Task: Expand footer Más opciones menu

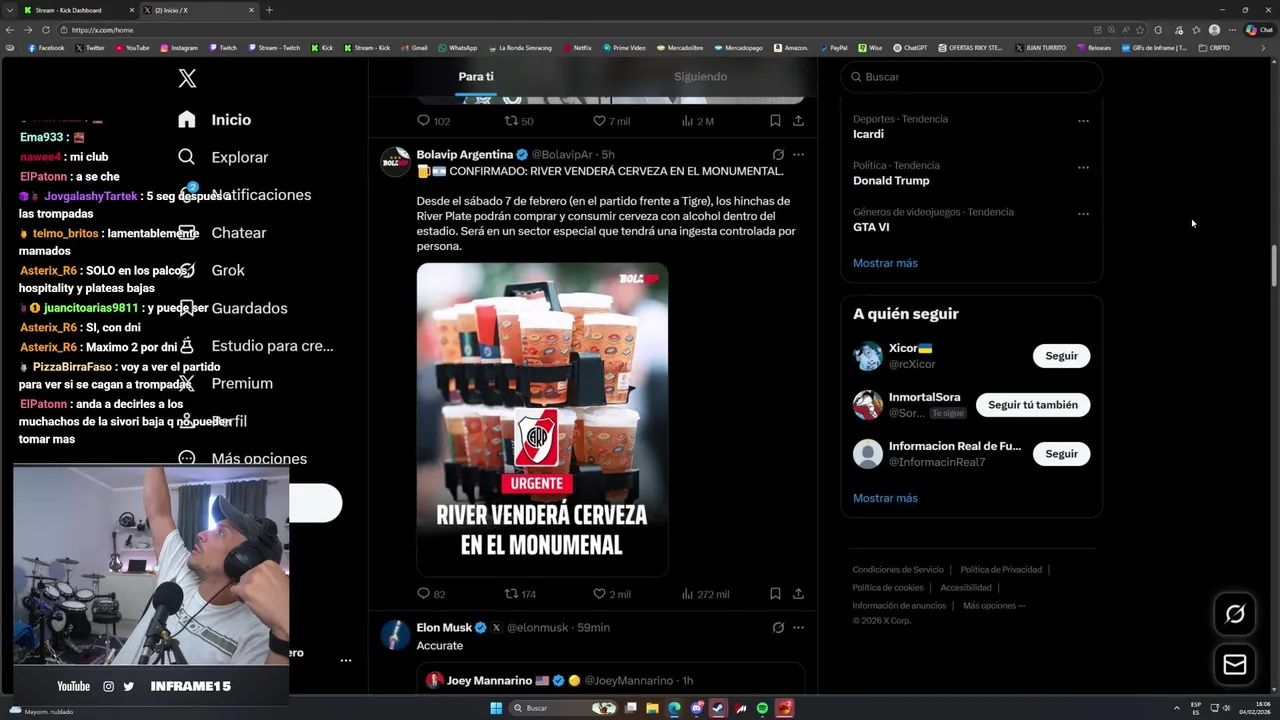Action: coord(994,606)
